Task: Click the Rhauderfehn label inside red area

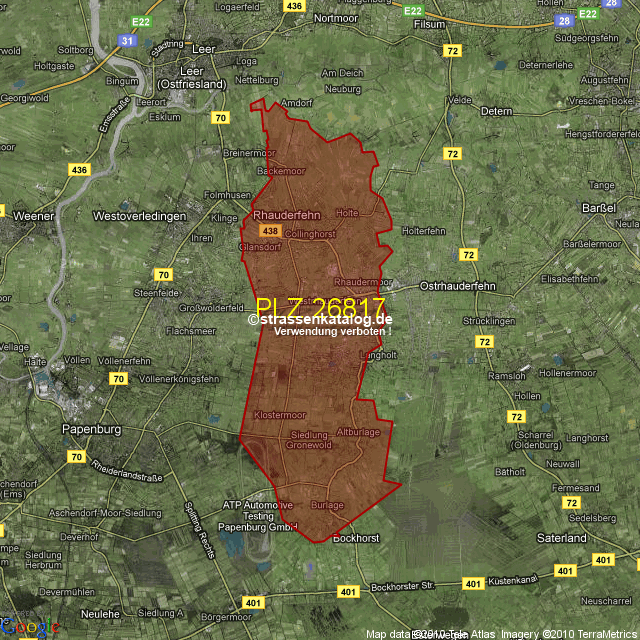Action: (286, 215)
